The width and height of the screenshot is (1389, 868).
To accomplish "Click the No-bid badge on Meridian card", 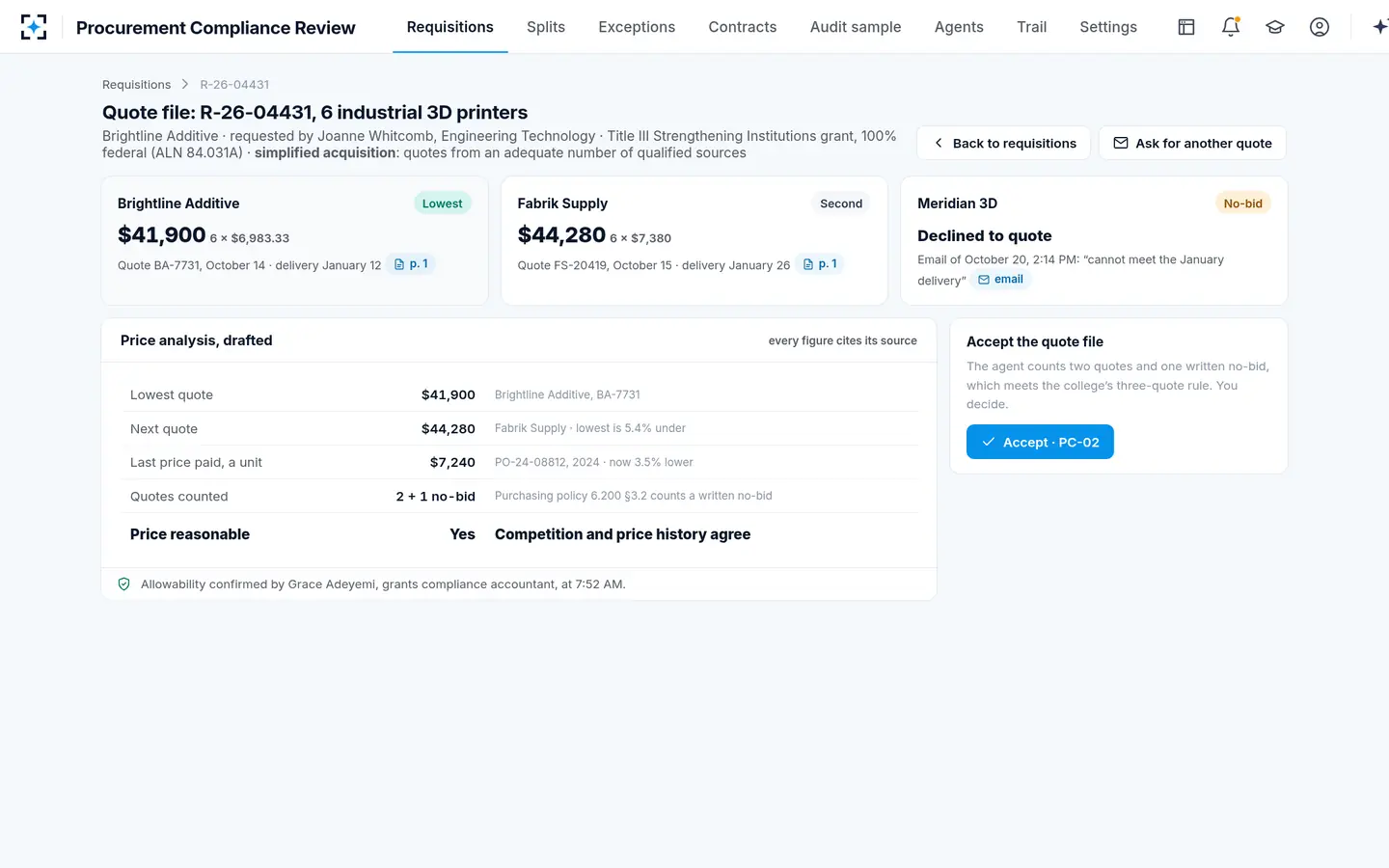I will [1242, 203].
